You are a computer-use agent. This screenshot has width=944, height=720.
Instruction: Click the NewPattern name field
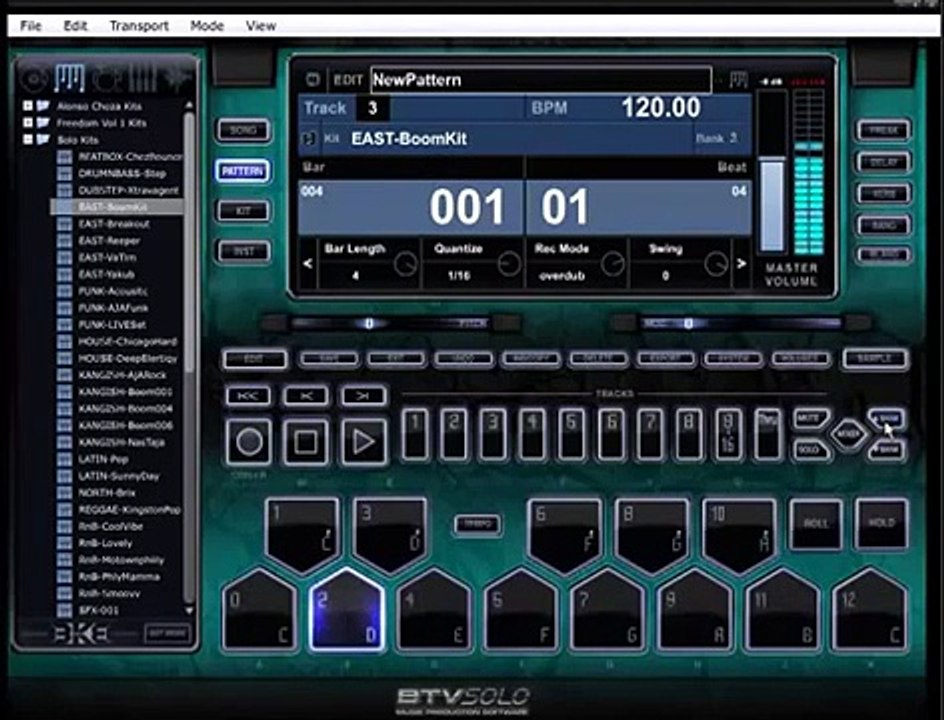click(x=541, y=80)
